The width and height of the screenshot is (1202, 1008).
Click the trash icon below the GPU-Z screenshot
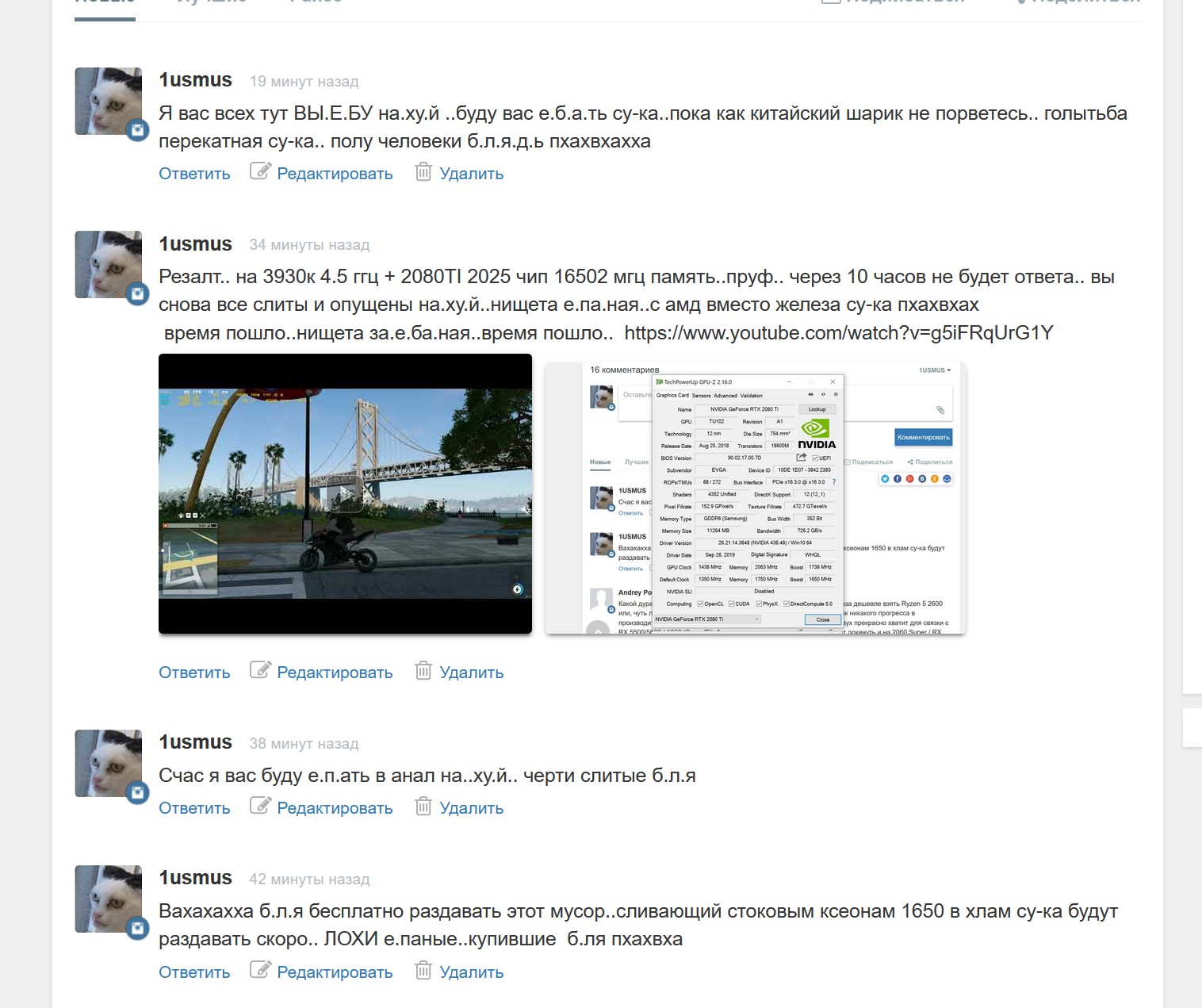423,671
